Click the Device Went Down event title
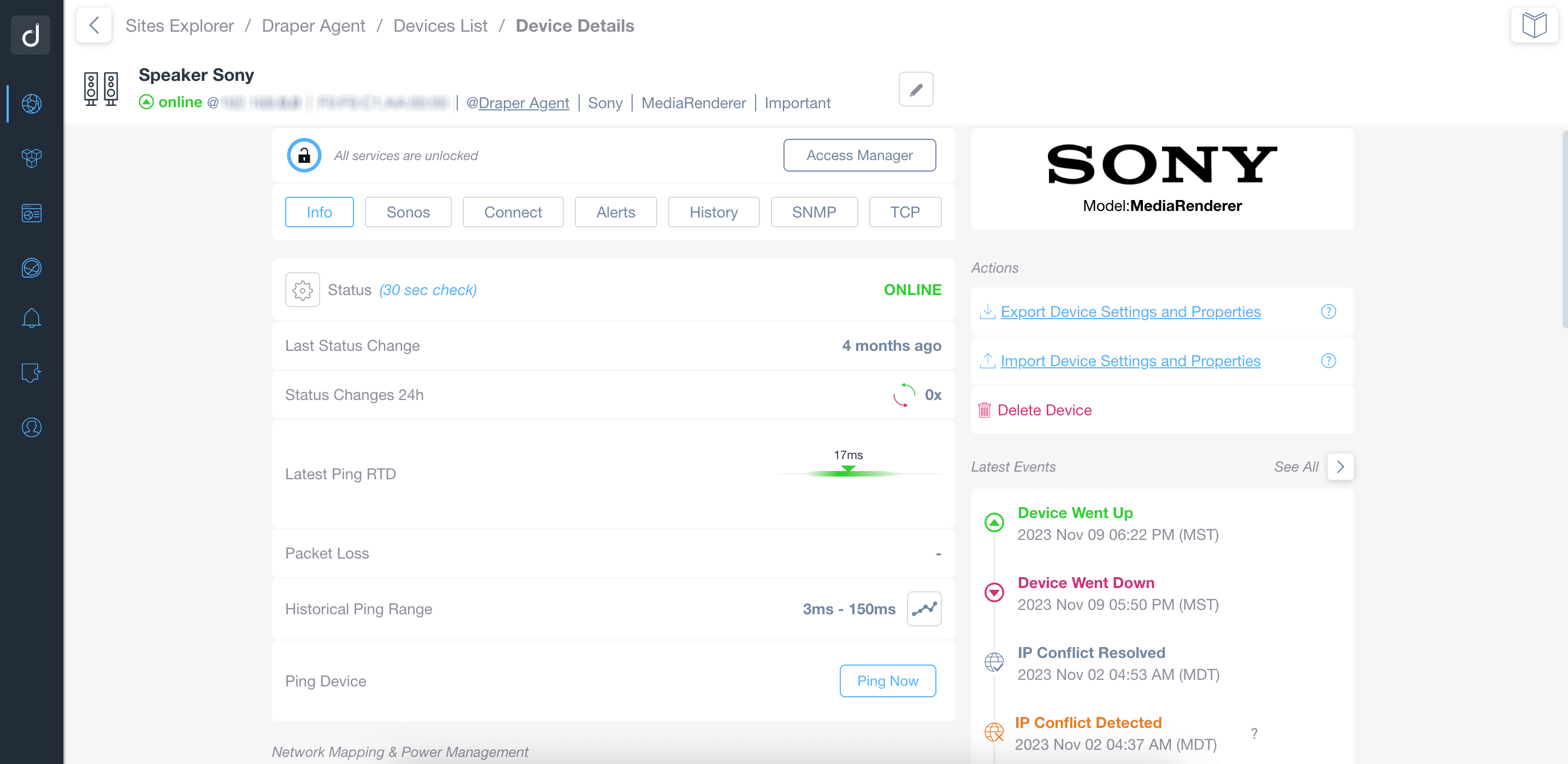1568x764 pixels. pos(1086,583)
